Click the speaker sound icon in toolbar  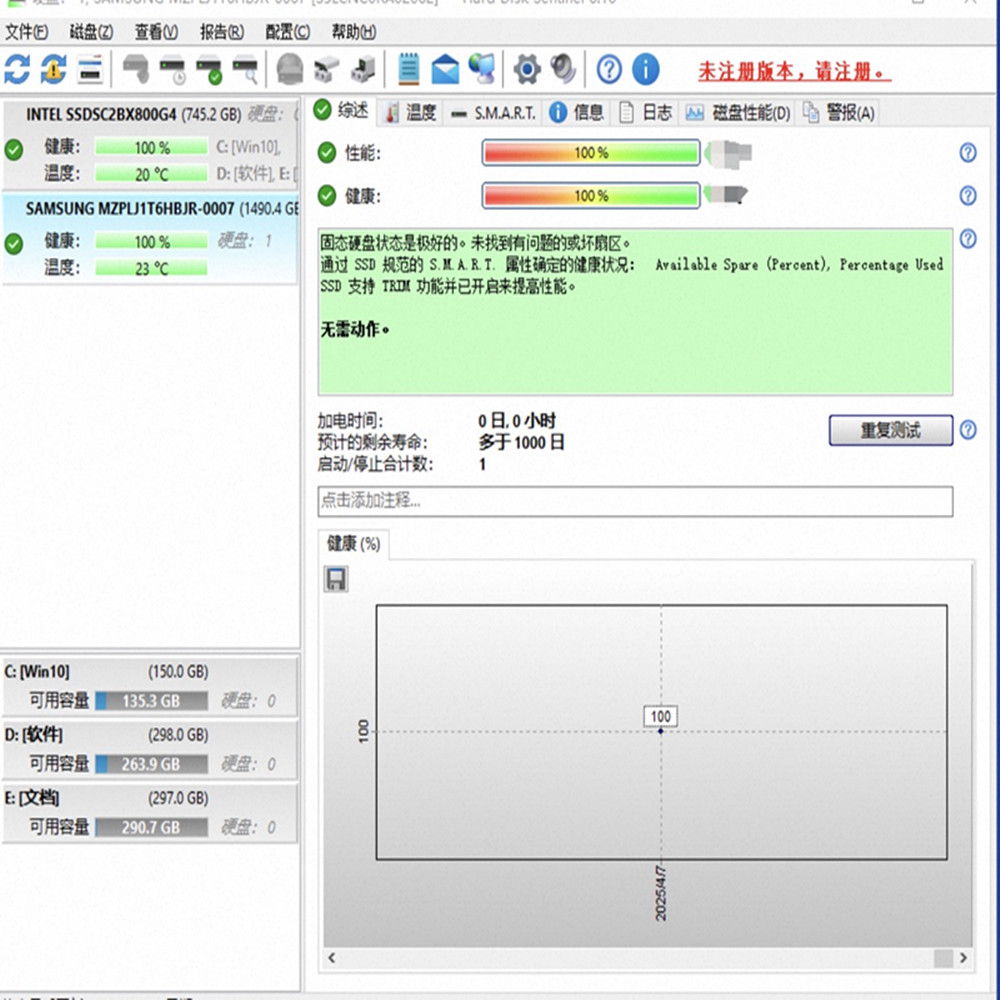pyautogui.click(x=563, y=69)
